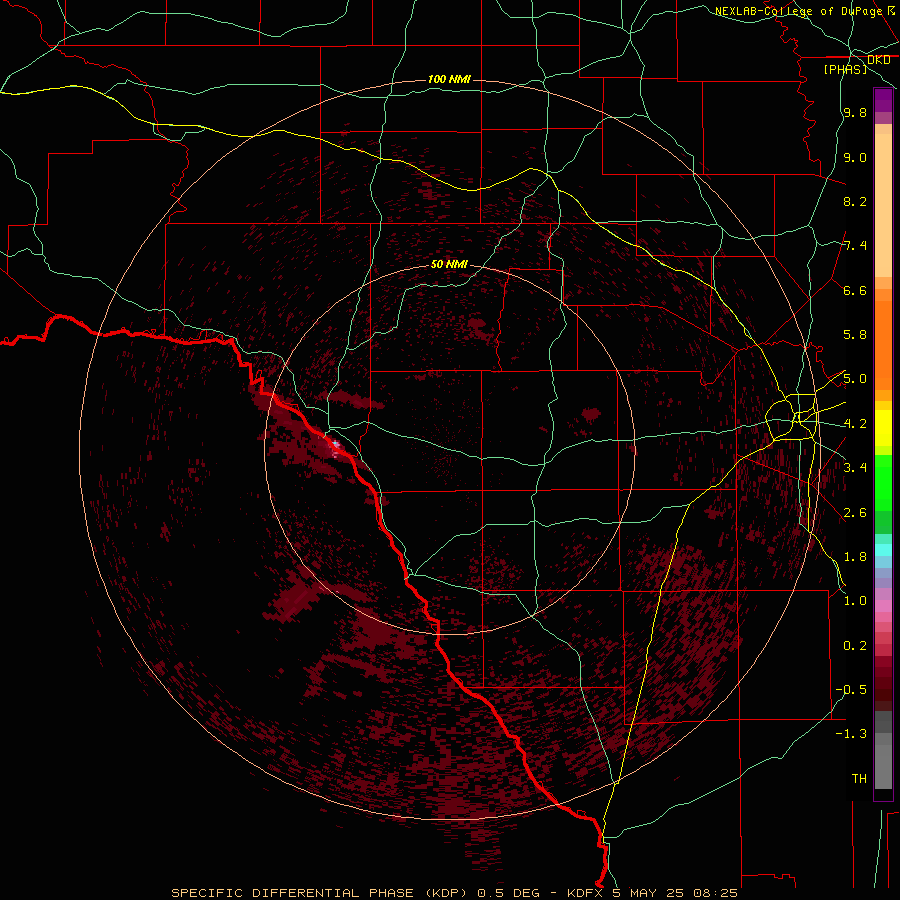Pick the bright yellow band of color scale
Image resolution: width=900 pixels, height=900 pixels.
pyautogui.click(x=883, y=428)
